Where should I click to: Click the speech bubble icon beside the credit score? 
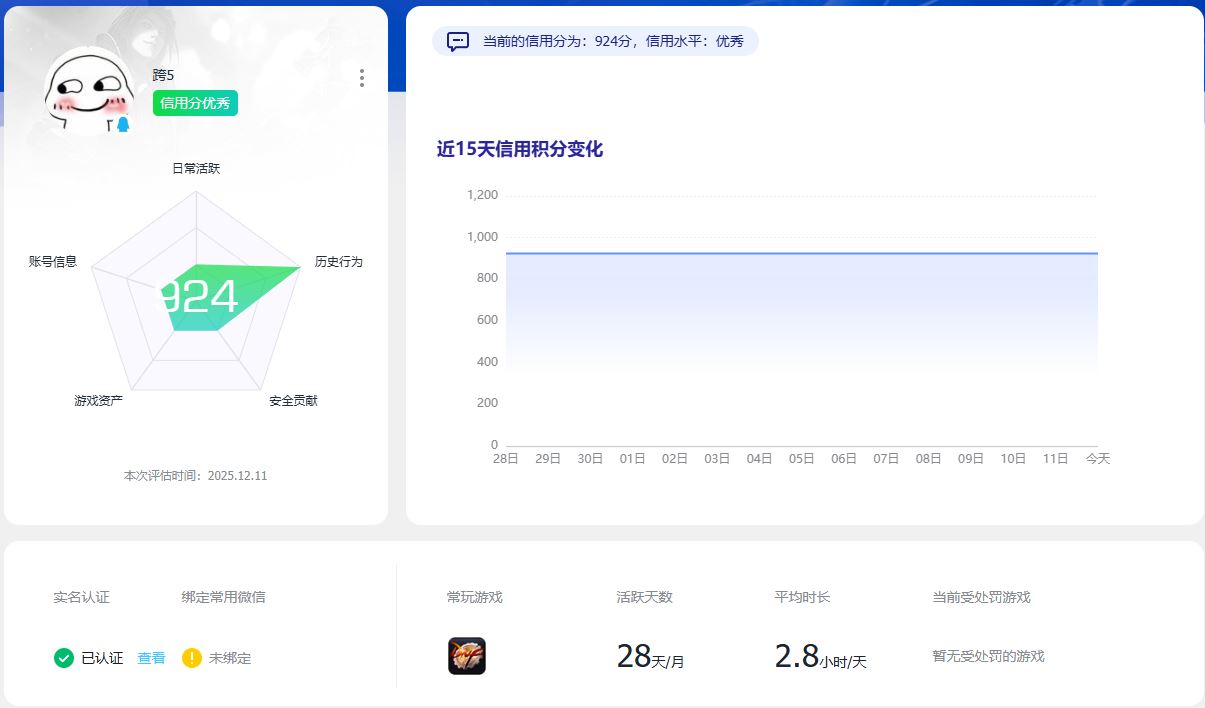tap(457, 42)
